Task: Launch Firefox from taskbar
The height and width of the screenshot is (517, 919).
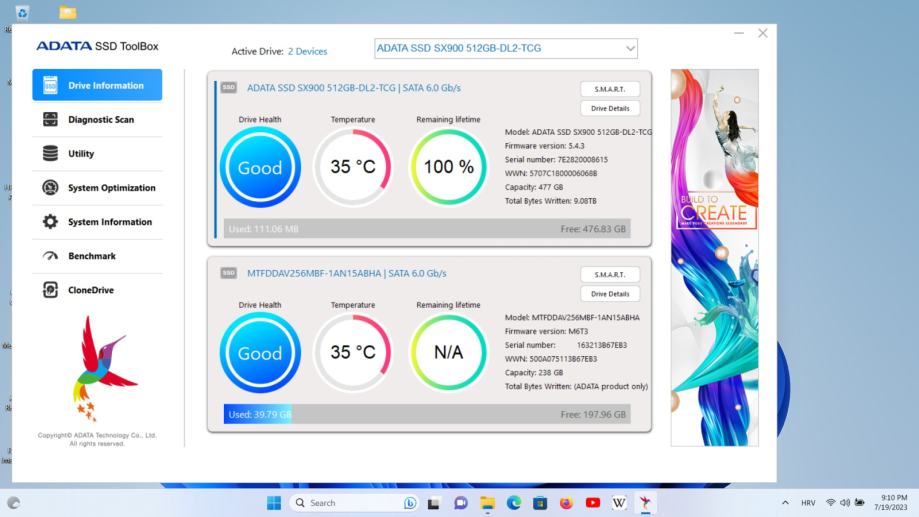Action: 566,503
